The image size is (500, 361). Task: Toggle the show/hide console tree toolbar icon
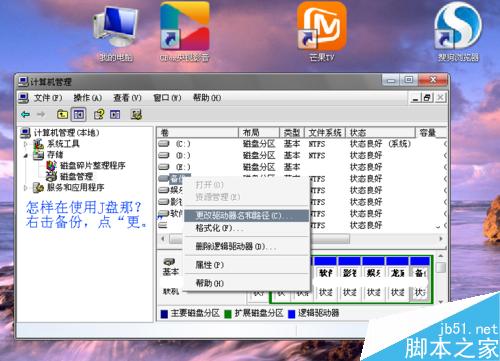click(79, 115)
